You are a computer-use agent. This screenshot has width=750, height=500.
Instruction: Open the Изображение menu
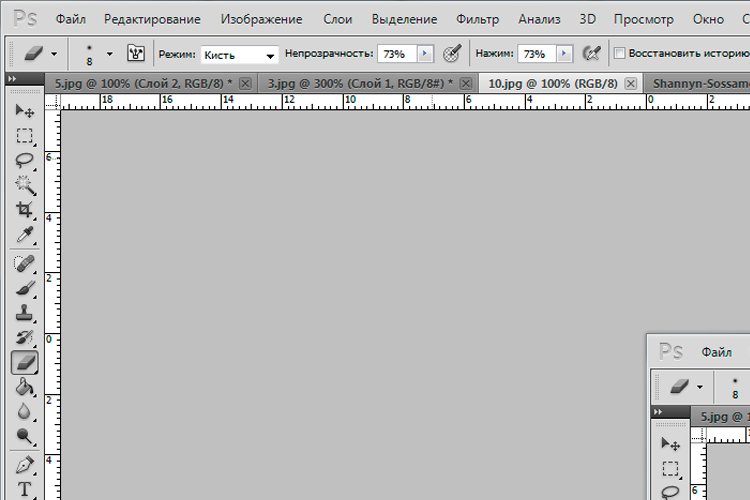261,19
